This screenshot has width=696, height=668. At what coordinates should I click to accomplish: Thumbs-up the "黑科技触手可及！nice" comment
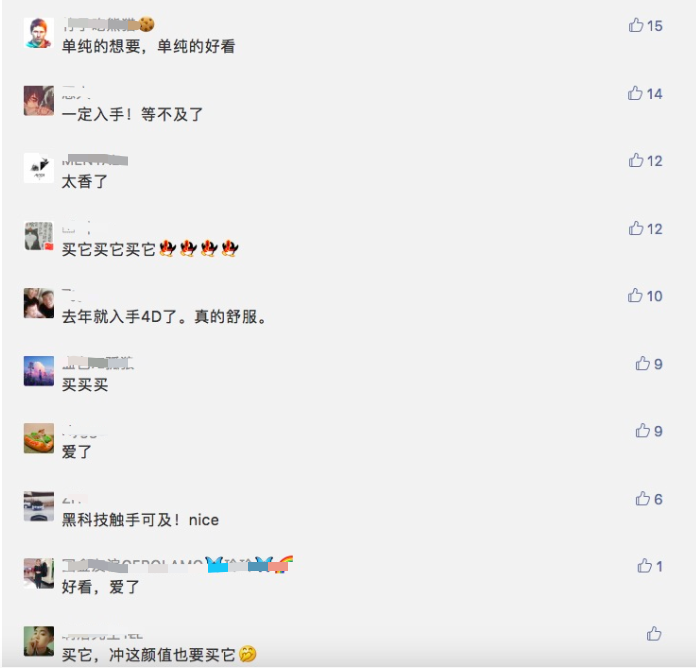coord(642,498)
